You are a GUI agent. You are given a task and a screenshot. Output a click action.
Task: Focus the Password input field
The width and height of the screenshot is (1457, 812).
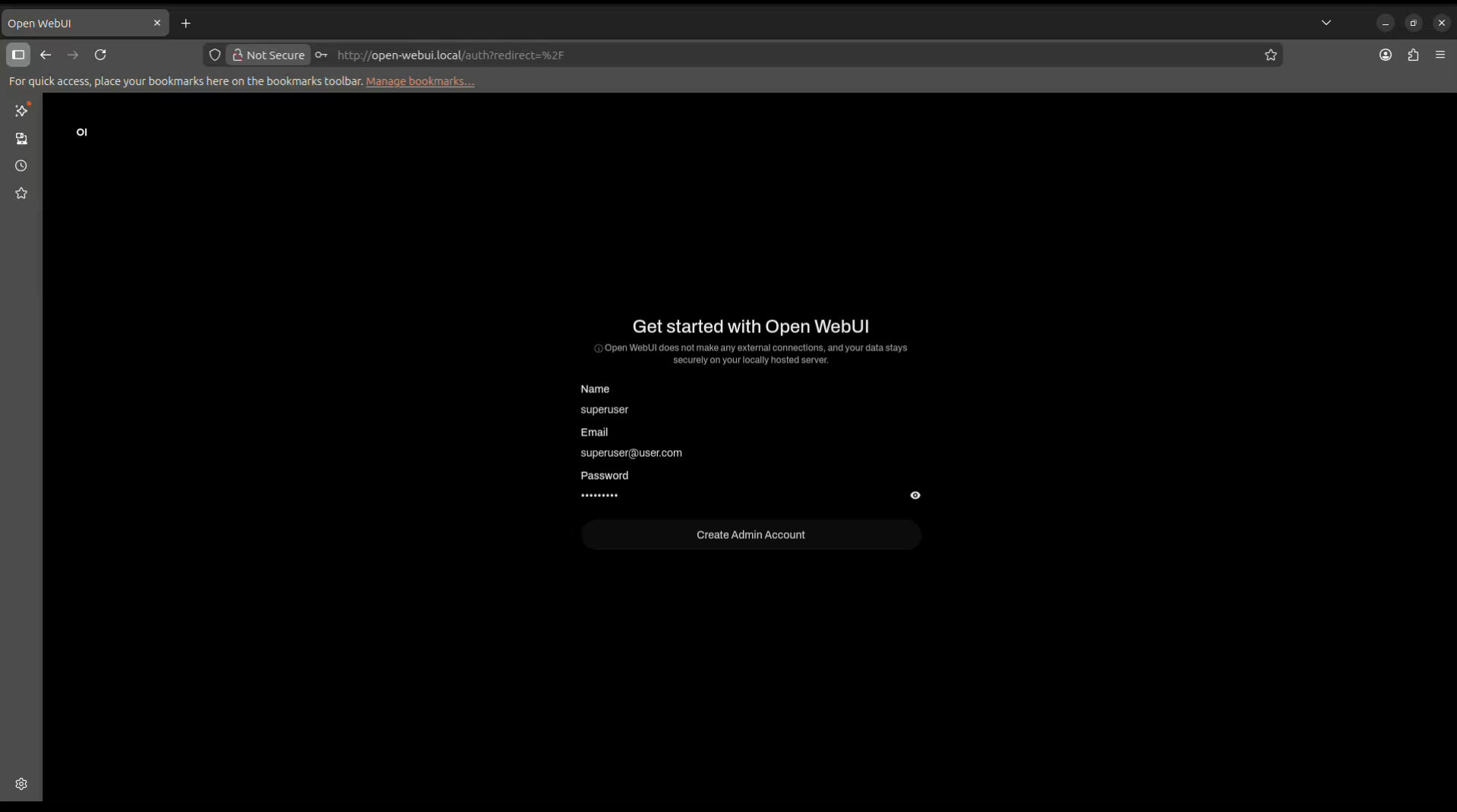[742, 496]
